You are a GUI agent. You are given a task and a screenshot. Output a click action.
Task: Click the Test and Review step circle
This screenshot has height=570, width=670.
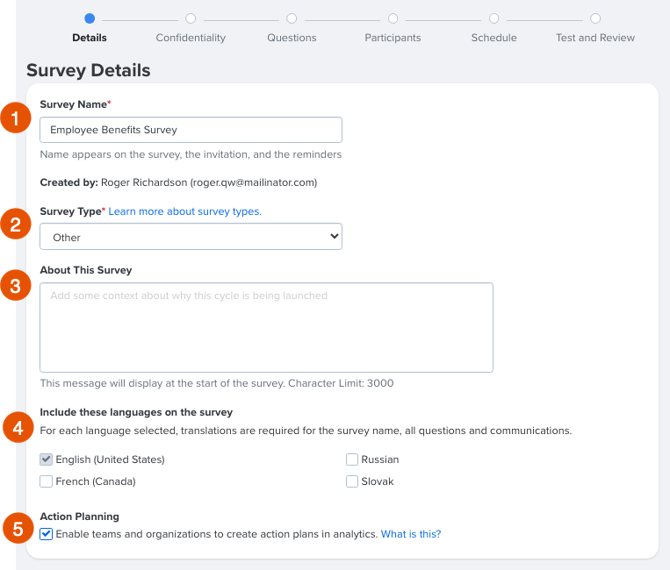pyautogui.click(x=595, y=18)
